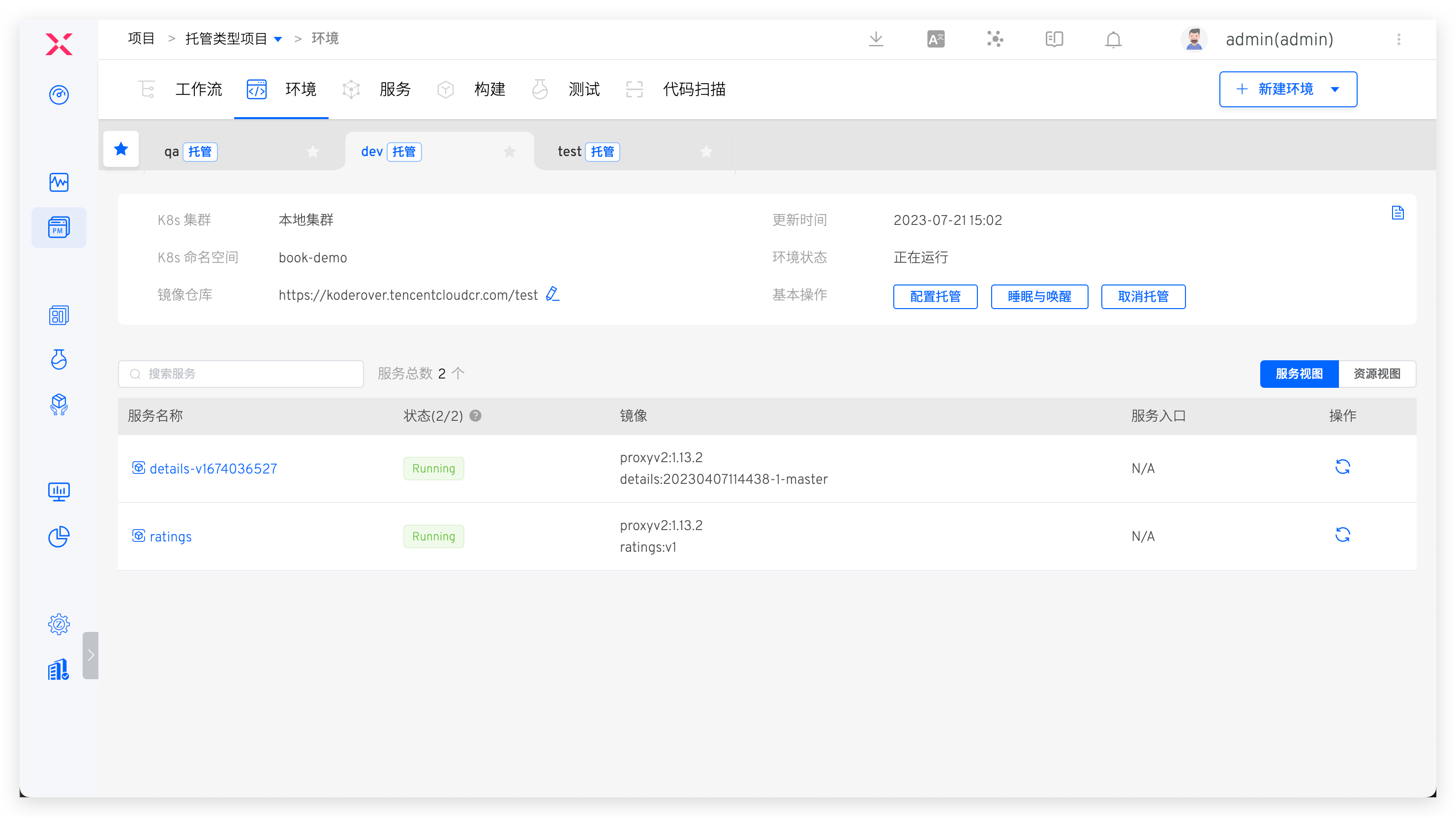
Task: Click the download icon in header
Action: [876, 39]
